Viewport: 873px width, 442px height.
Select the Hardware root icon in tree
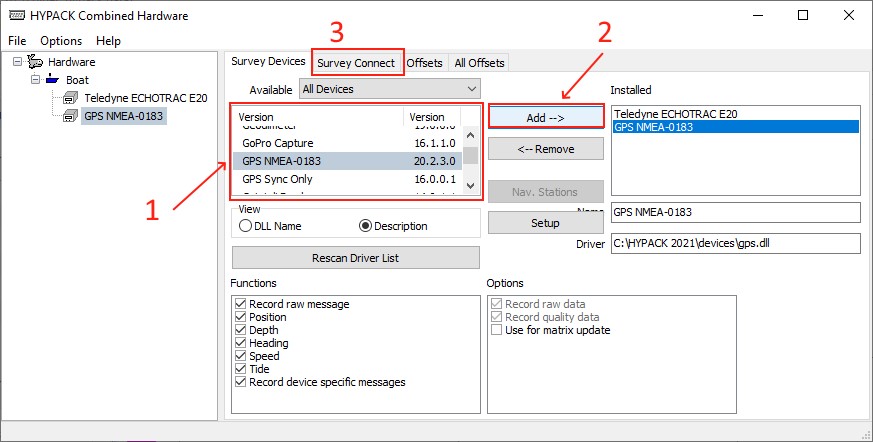point(35,61)
